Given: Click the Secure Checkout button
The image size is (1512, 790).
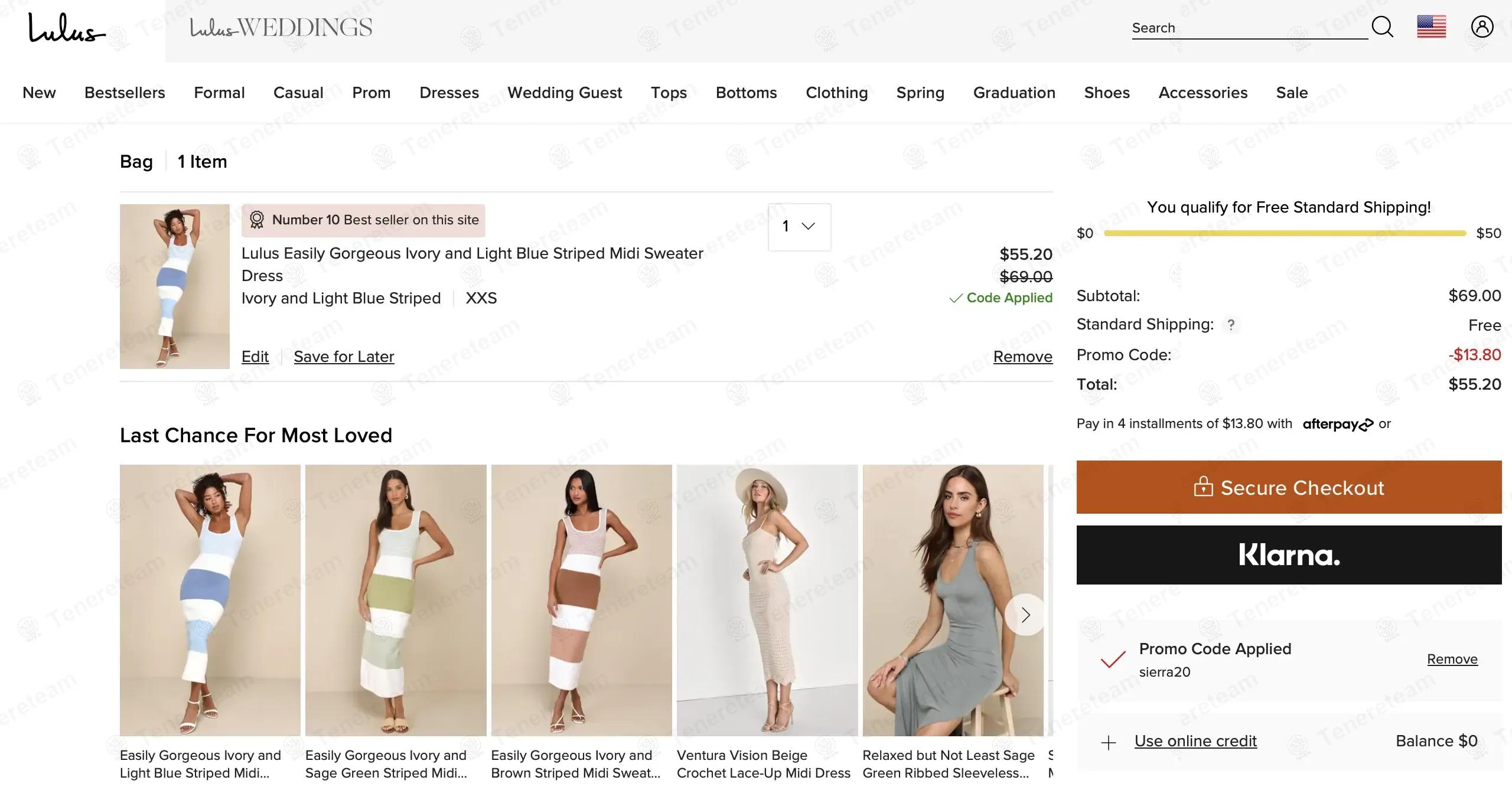Looking at the screenshot, I should 1289,487.
